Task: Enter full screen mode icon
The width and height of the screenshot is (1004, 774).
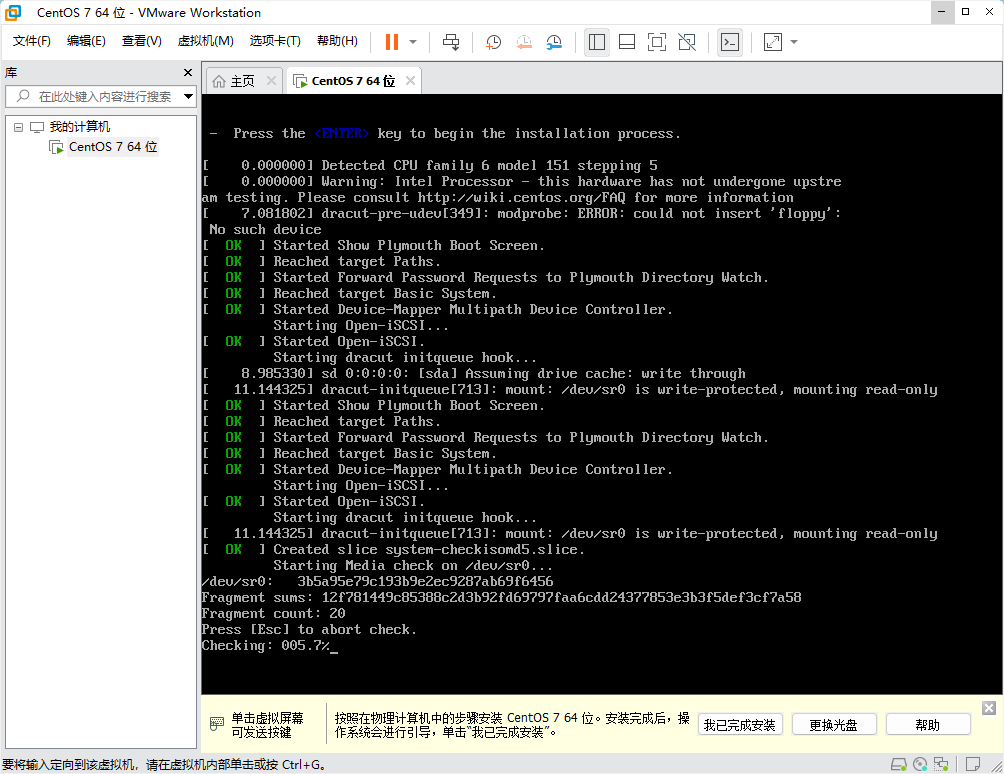Action: (x=657, y=42)
